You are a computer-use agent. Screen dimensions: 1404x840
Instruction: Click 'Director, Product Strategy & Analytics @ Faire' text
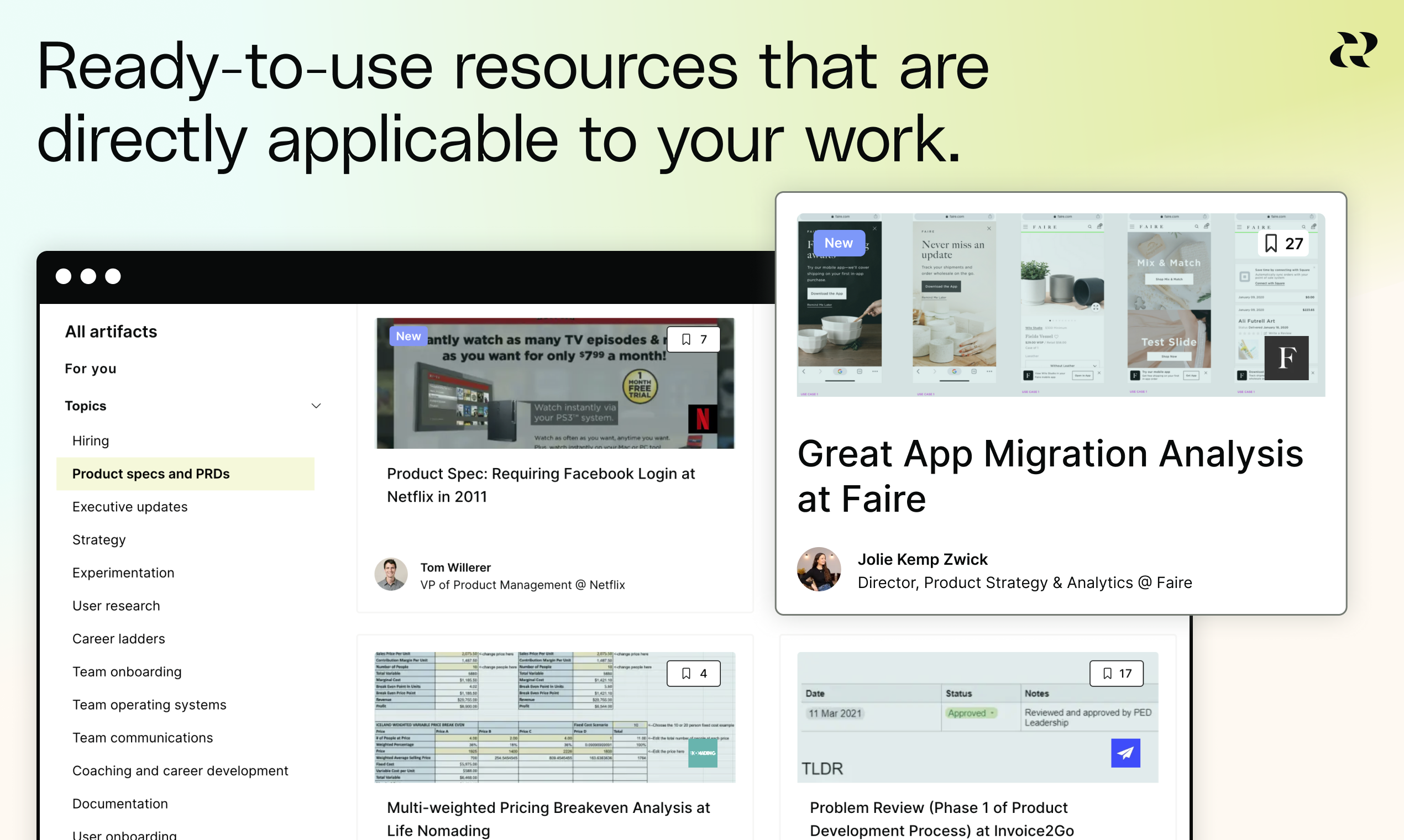[x=1025, y=582]
